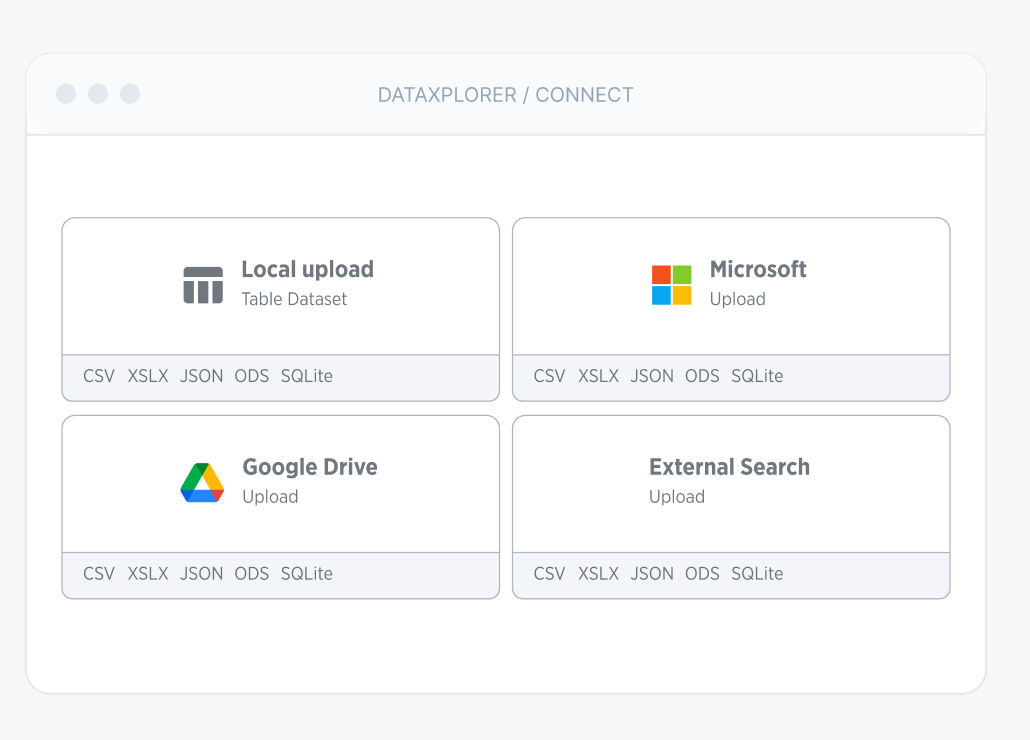Open the Local upload card title
The image size is (1030, 740).
click(x=307, y=269)
